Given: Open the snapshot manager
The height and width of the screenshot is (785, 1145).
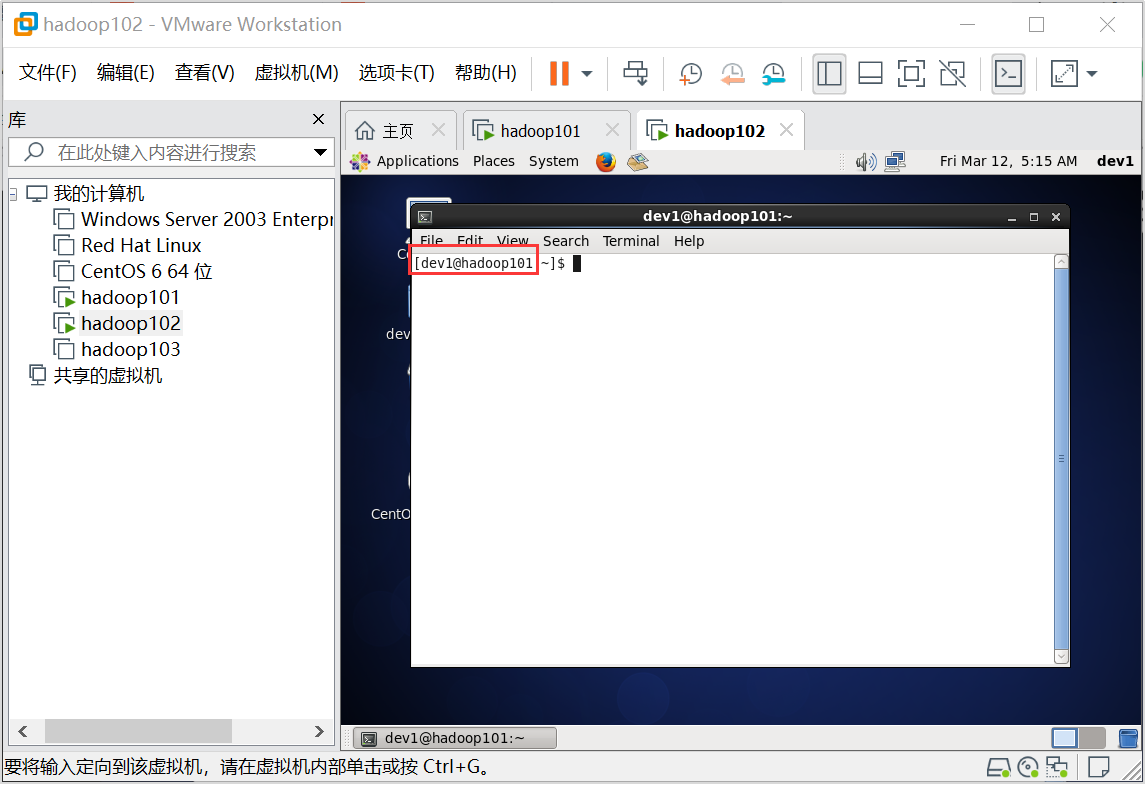Looking at the screenshot, I should pos(773,73).
